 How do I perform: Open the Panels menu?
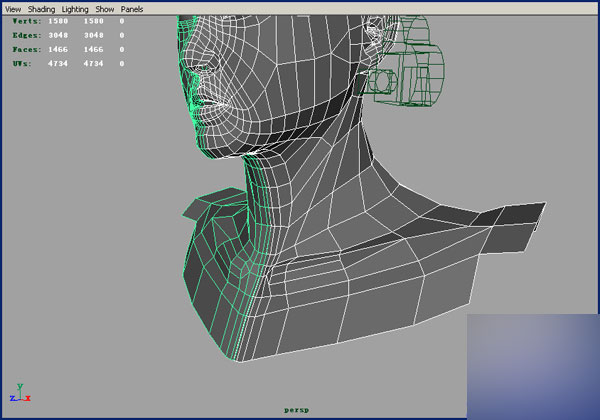(x=132, y=9)
